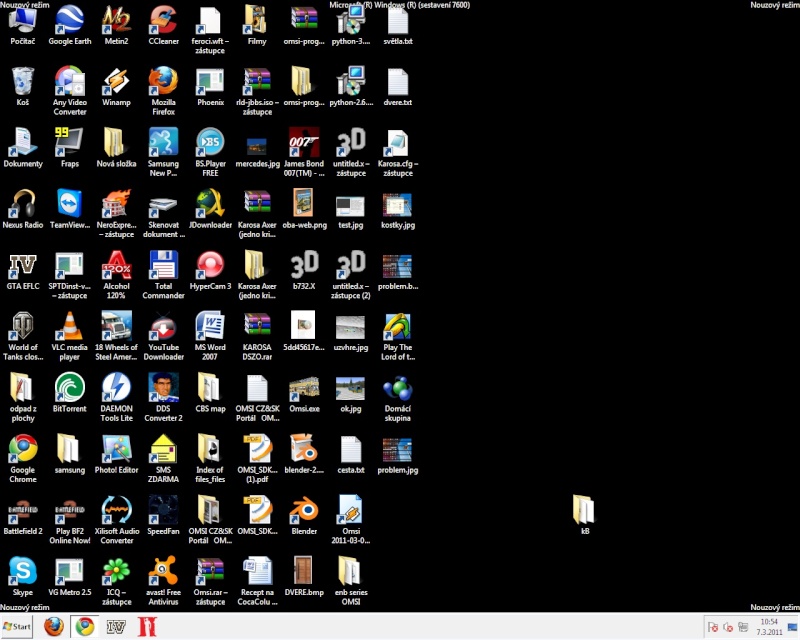Select the Alcohol 120% icon

(116, 275)
